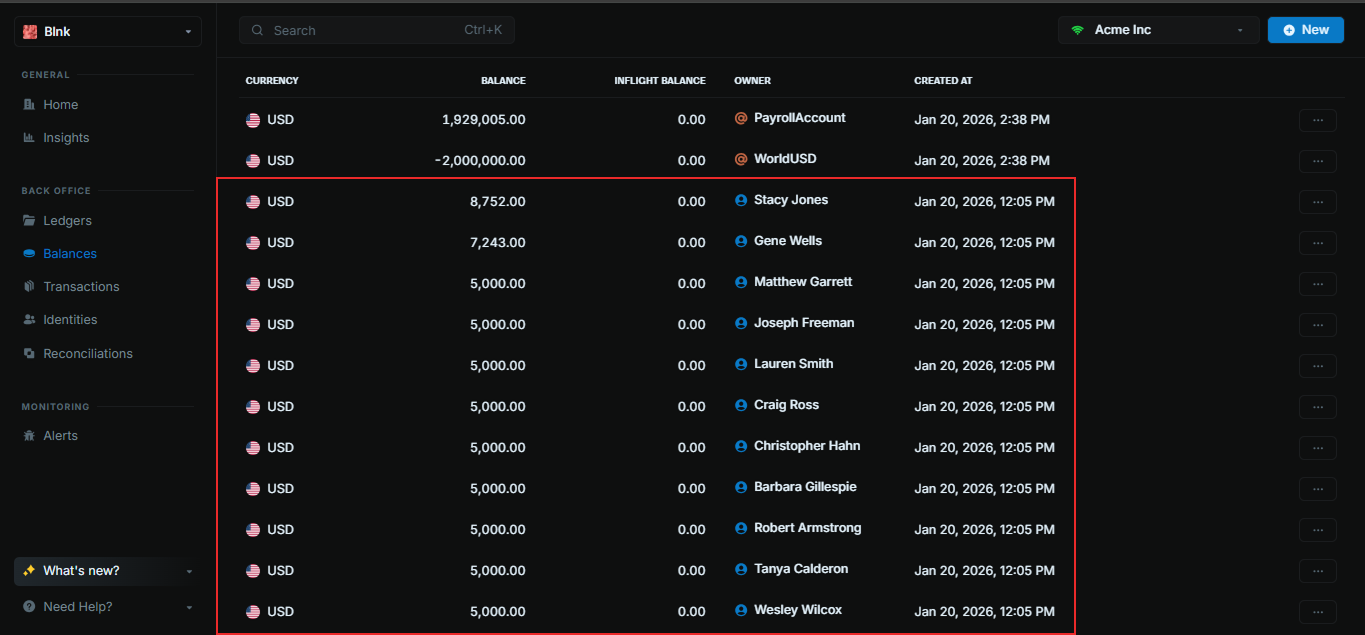Click the Balance column header
Screen dimensions: 1365x635
(x=503, y=81)
